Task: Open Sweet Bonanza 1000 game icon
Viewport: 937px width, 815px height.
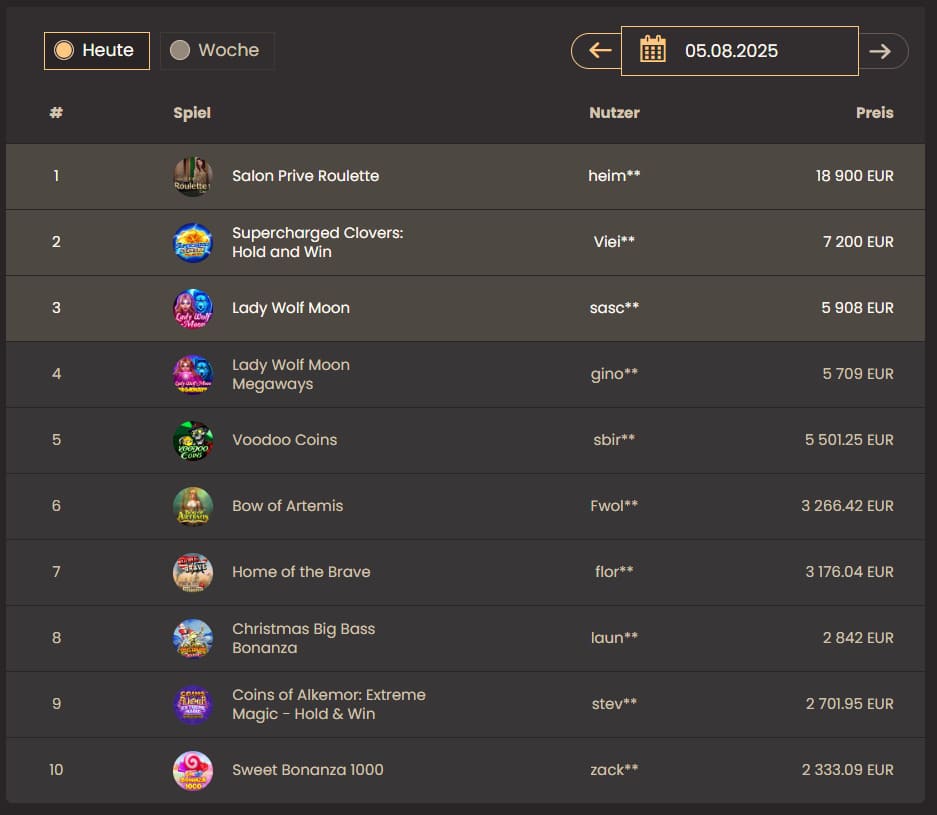Action: tap(192, 770)
